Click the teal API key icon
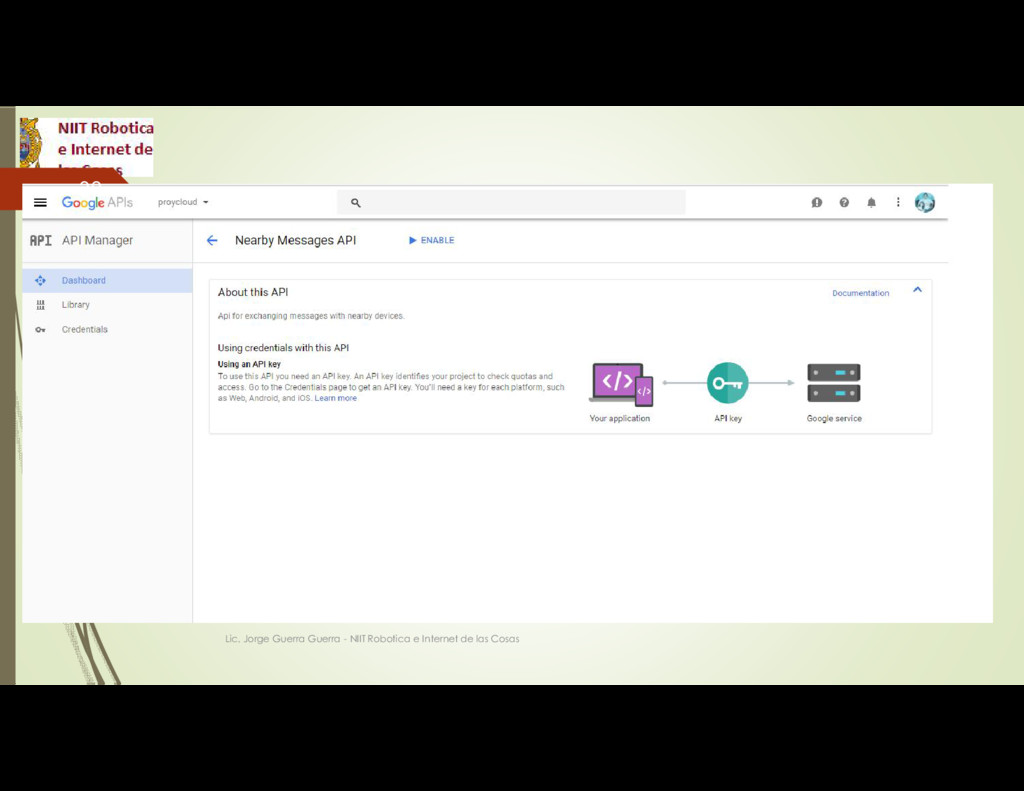Viewport: 1024px width, 791px height. click(x=728, y=383)
